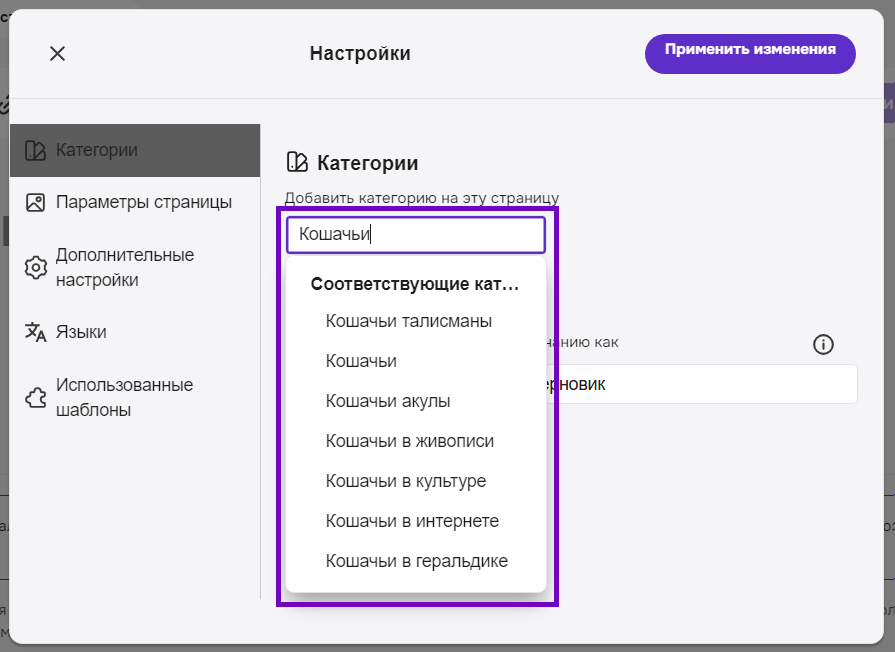Pick "Кошачьи акулы" from the suggestions
This screenshot has width=895, height=652.
(388, 401)
